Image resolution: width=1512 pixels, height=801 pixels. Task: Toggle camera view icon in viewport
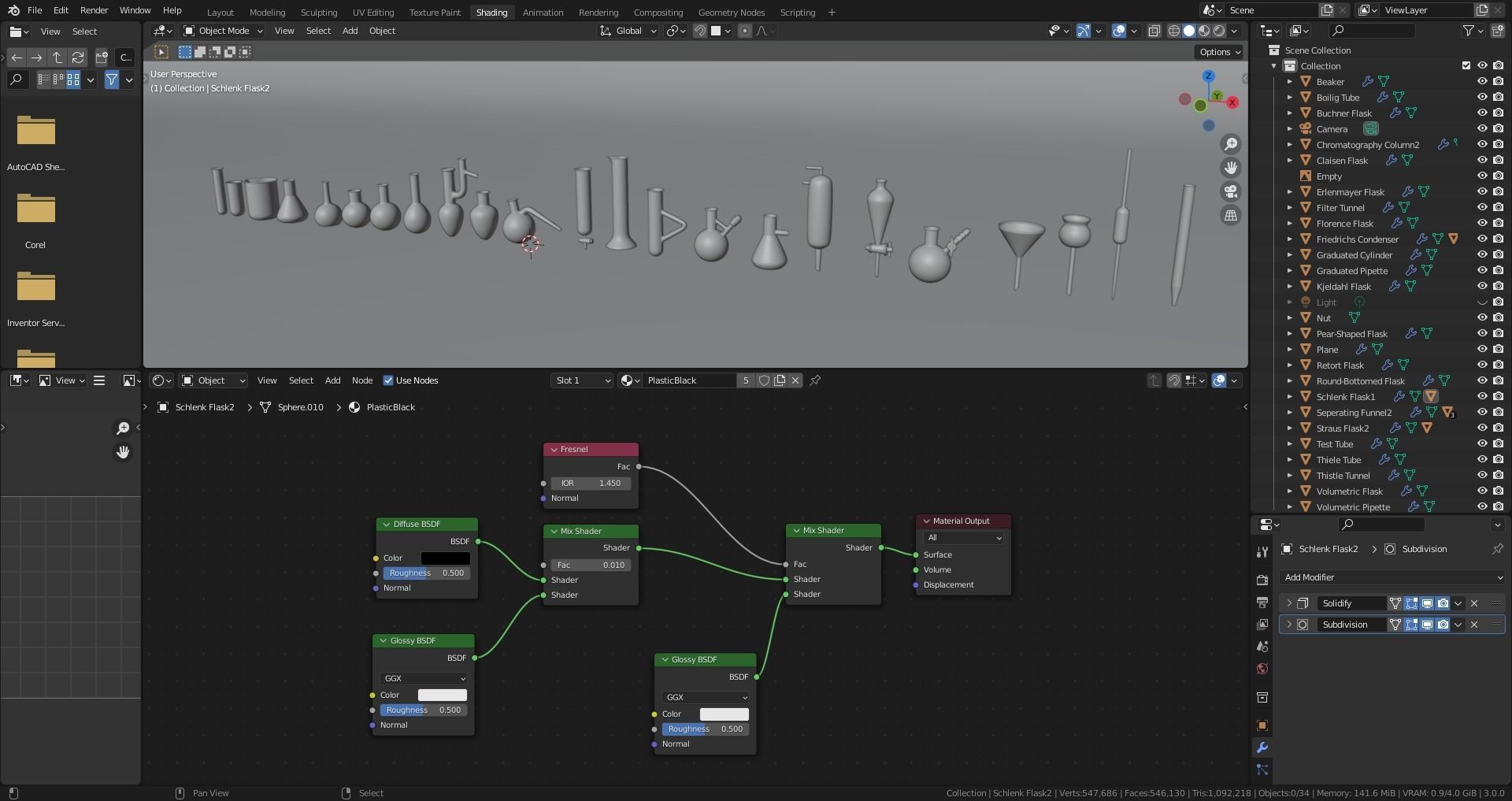coord(1230,191)
